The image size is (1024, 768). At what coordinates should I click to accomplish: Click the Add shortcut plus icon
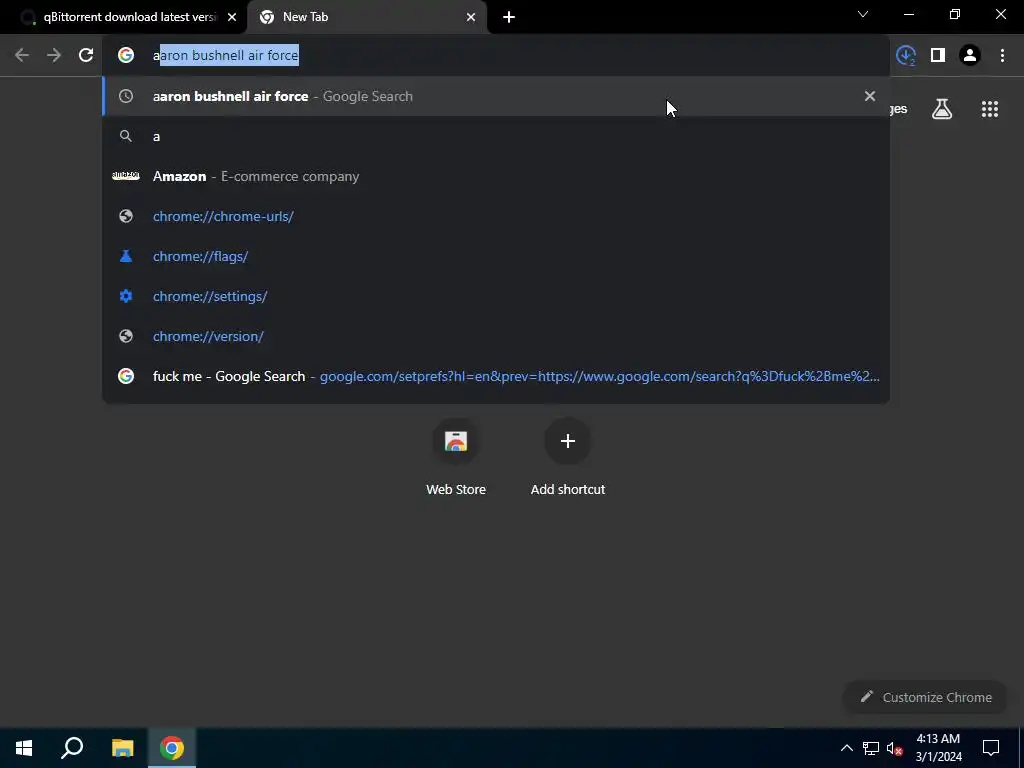point(568,441)
